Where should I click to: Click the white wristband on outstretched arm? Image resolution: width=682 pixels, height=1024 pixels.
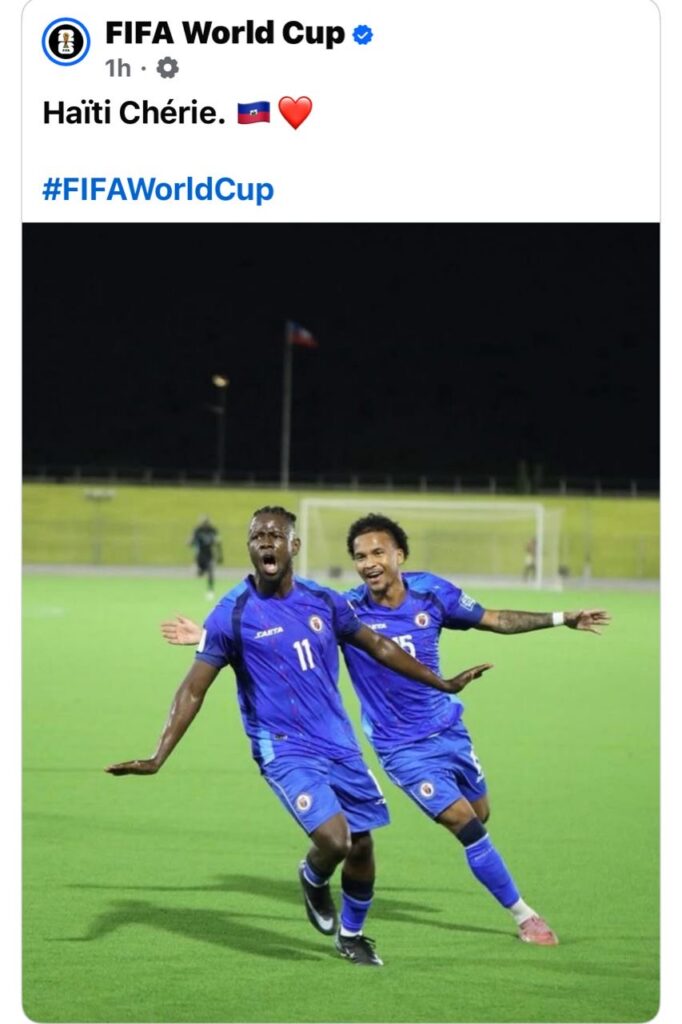pyautogui.click(x=557, y=618)
